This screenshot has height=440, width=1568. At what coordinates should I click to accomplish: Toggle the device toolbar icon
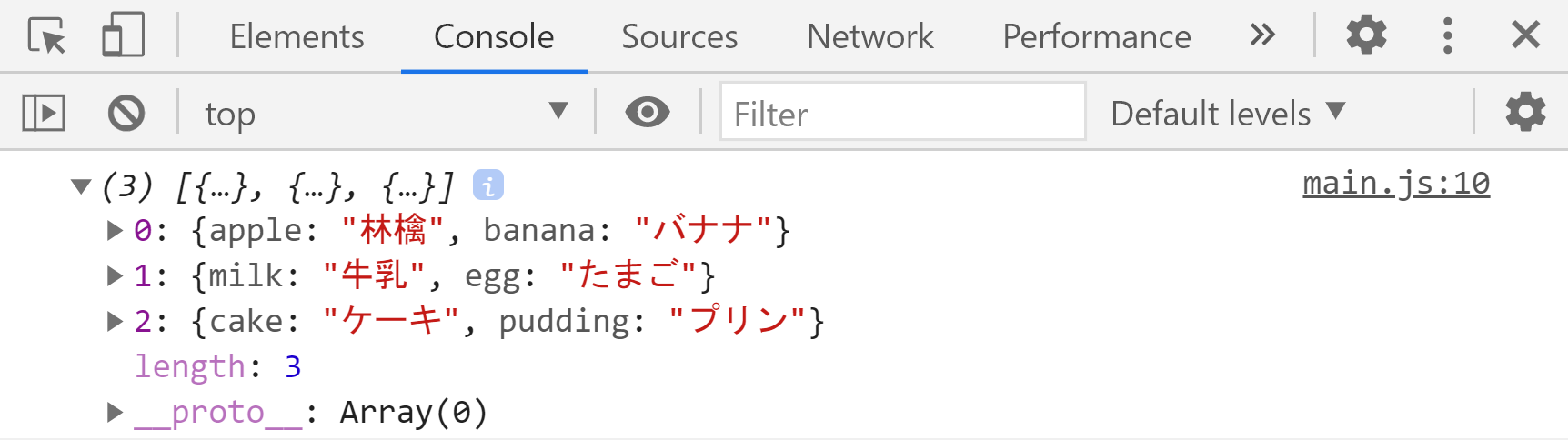[x=123, y=36]
